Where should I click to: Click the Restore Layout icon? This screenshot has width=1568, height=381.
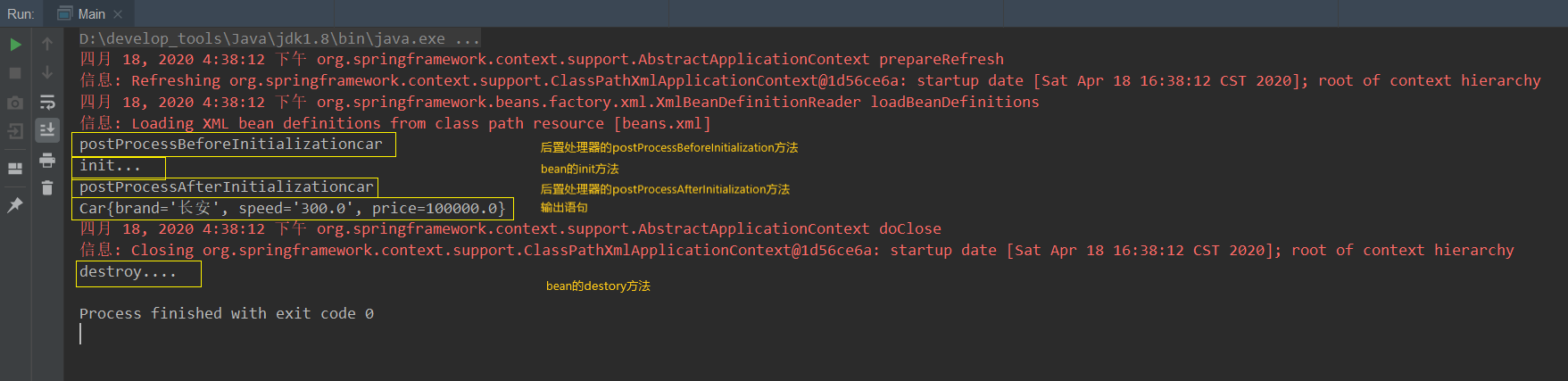15,168
